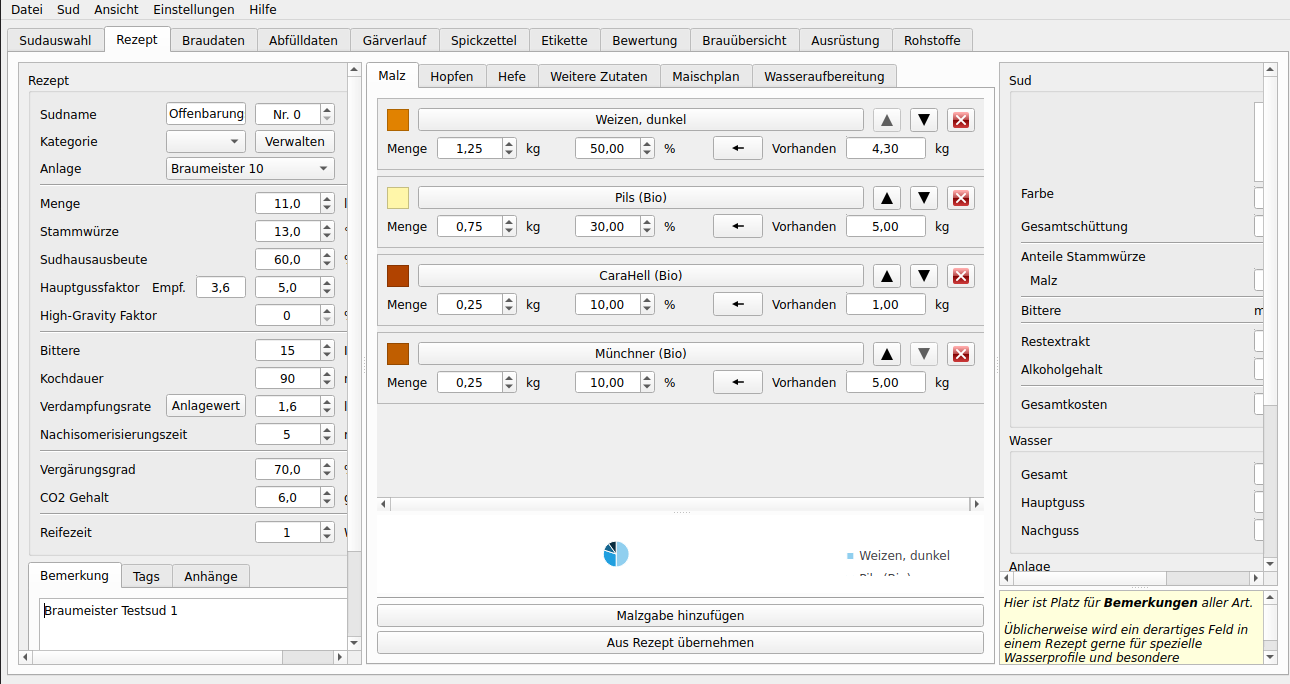
Task: Move Weizen, dunkel malt down
Action: pyautogui.click(x=925, y=120)
